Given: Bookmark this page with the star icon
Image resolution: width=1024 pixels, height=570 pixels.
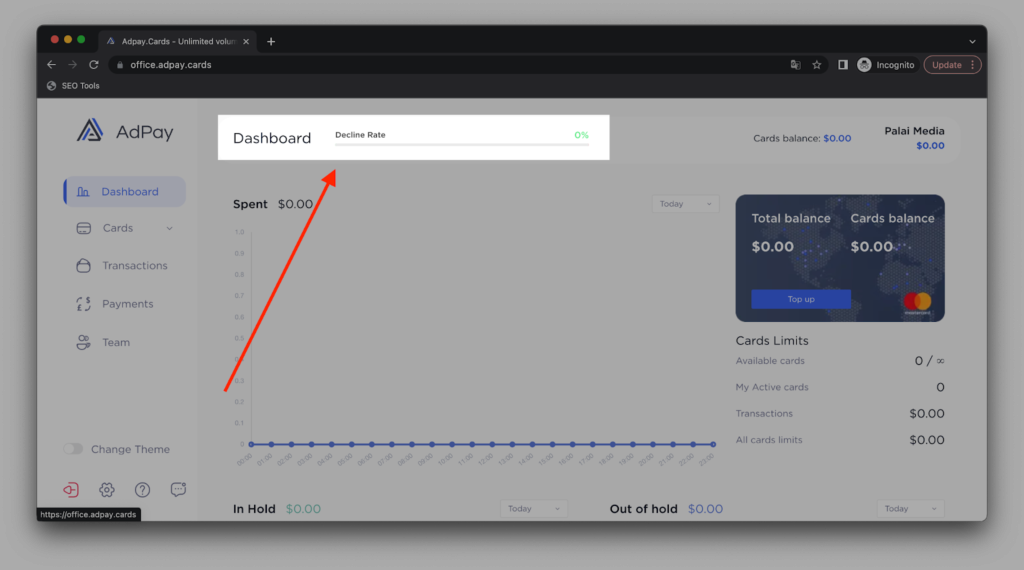Looking at the screenshot, I should coord(817,65).
